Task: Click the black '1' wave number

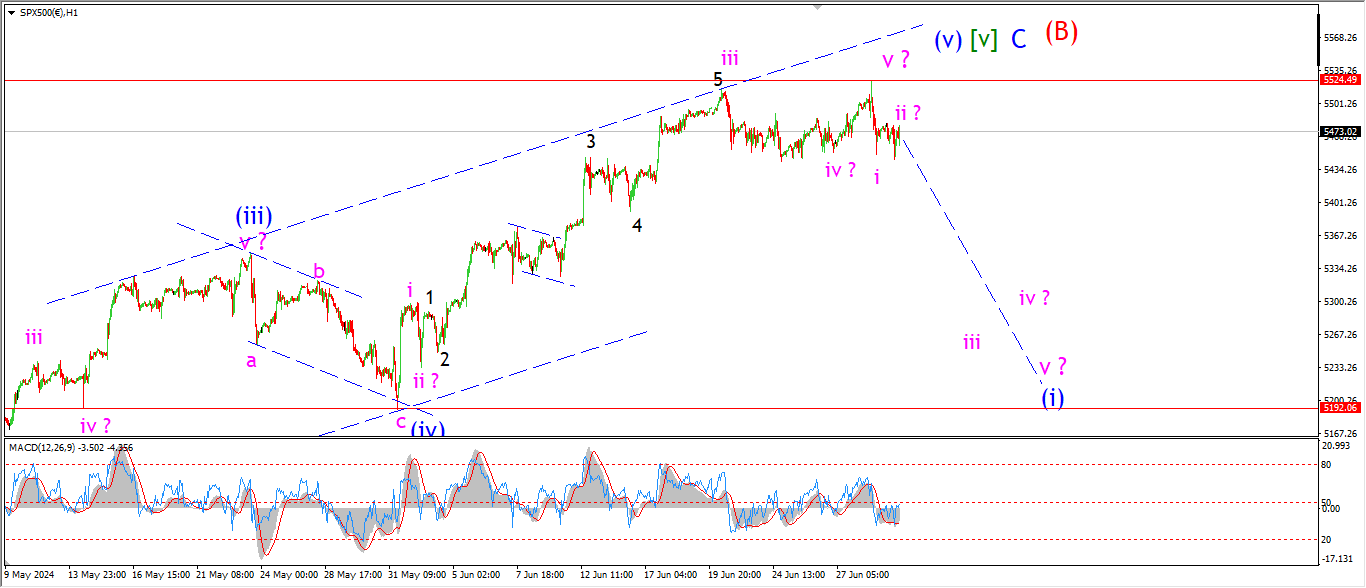Action: [x=429, y=298]
